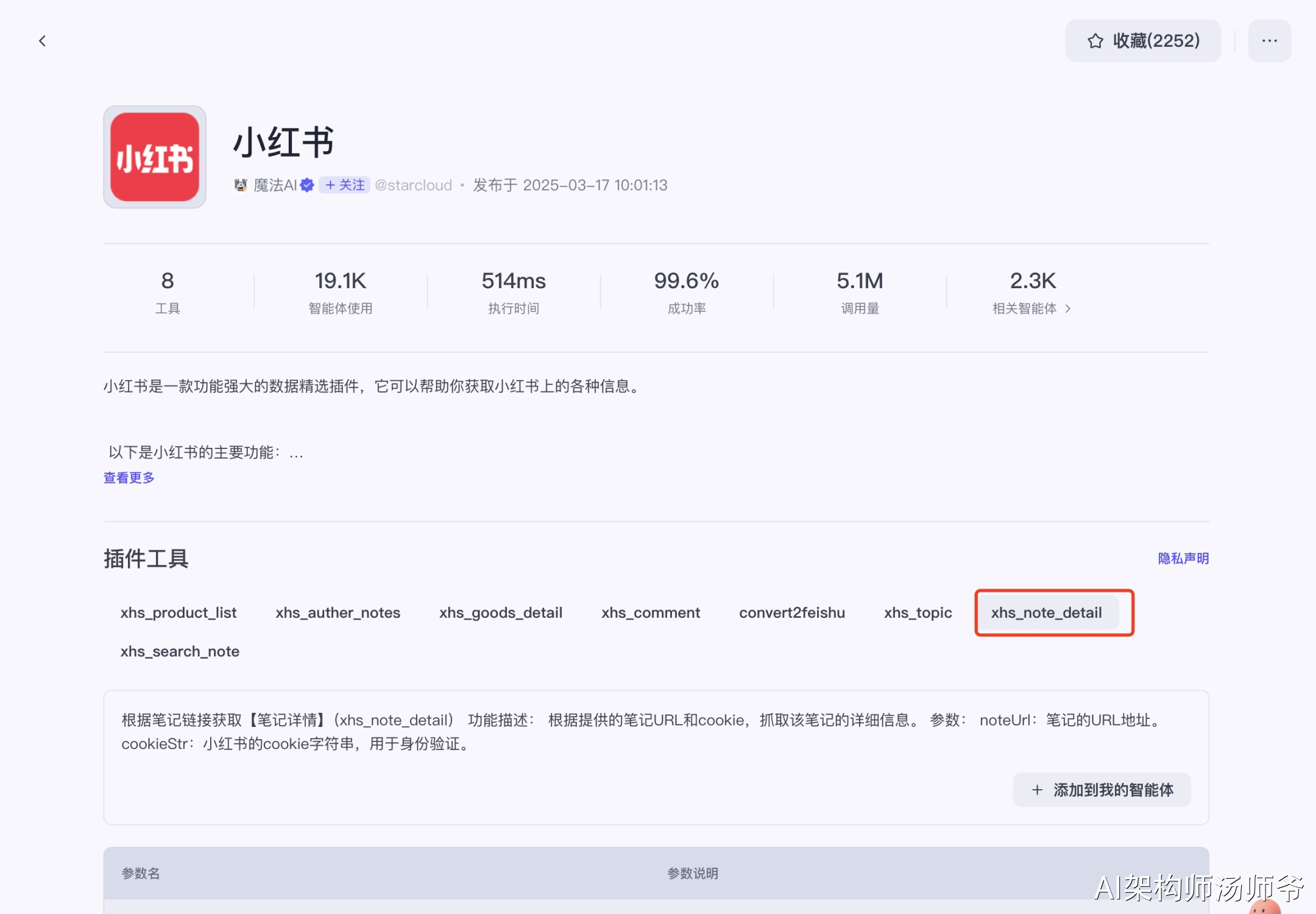
Task: Click the back arrow icon
Action: click(42, 41)
